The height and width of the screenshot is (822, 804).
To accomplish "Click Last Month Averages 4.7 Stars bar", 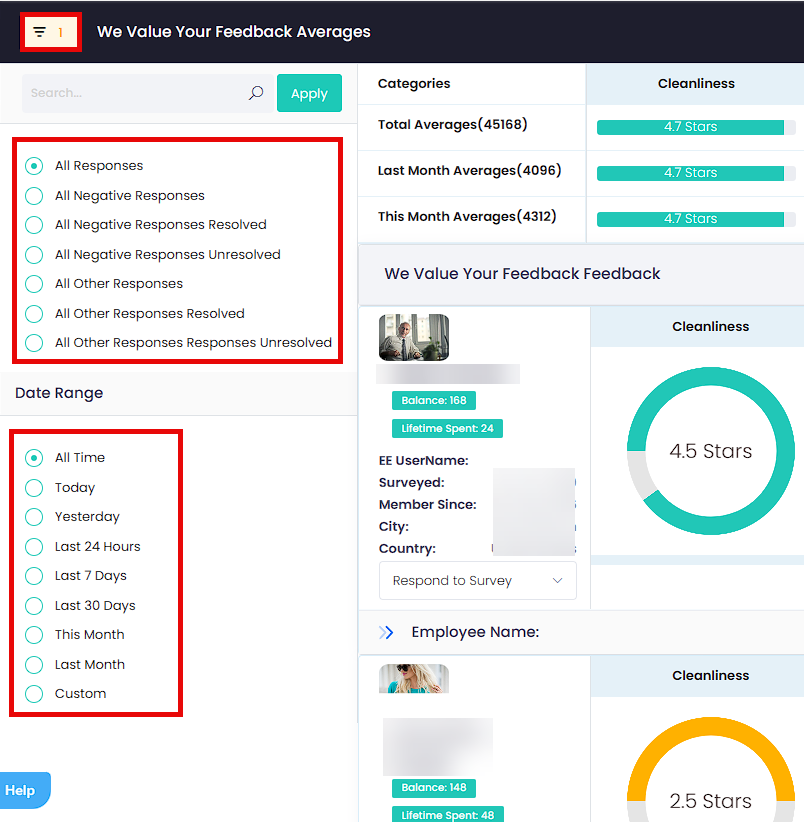I will click(696, 173).
